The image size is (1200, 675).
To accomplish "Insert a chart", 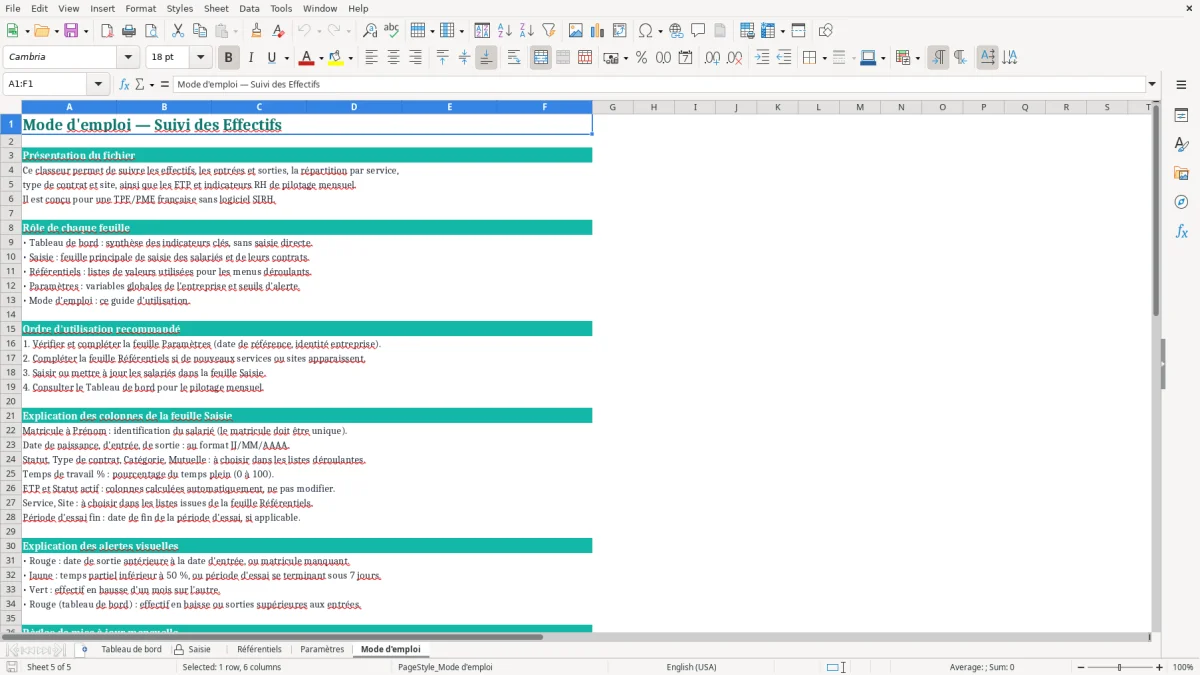I will (x=598, y=31).
